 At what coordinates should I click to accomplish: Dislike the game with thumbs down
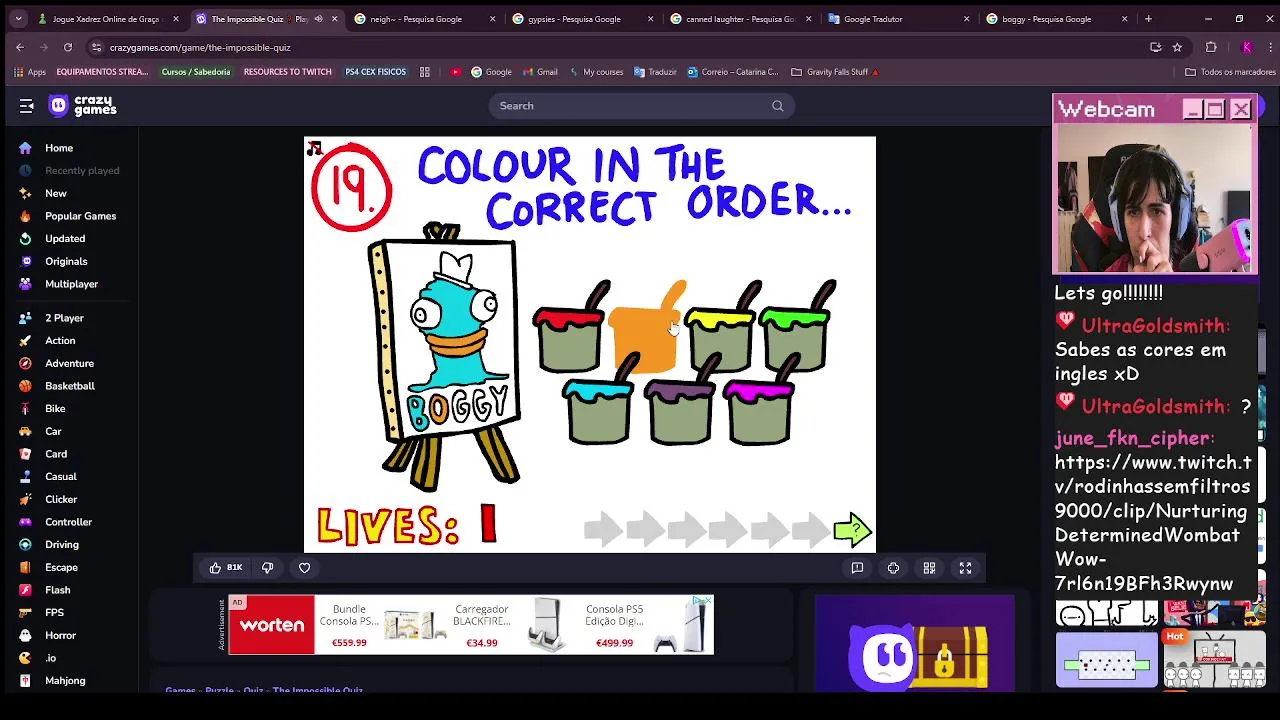tap(267, 568)
